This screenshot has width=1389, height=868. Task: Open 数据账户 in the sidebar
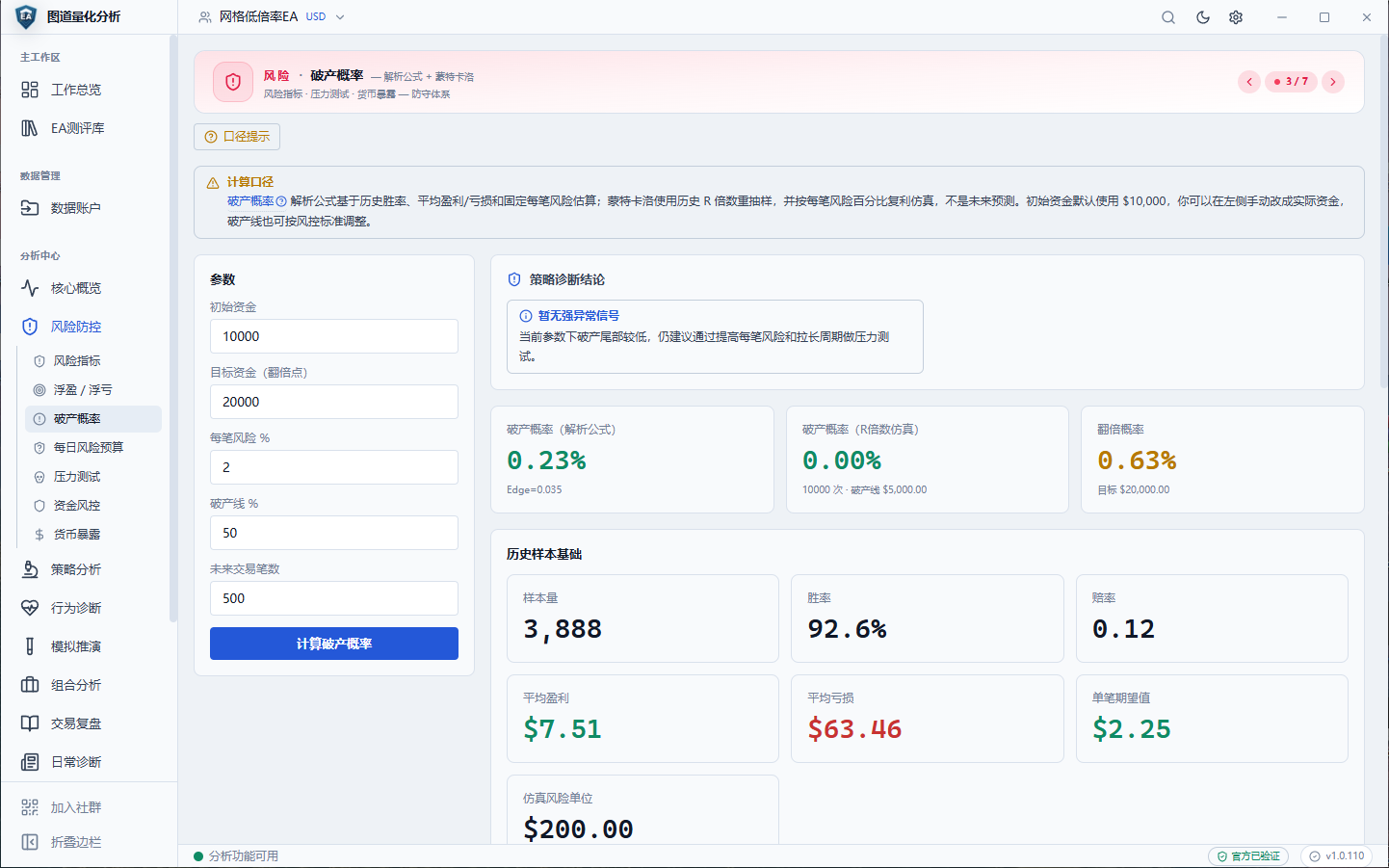pyautogui.click(x=90, y=208)
